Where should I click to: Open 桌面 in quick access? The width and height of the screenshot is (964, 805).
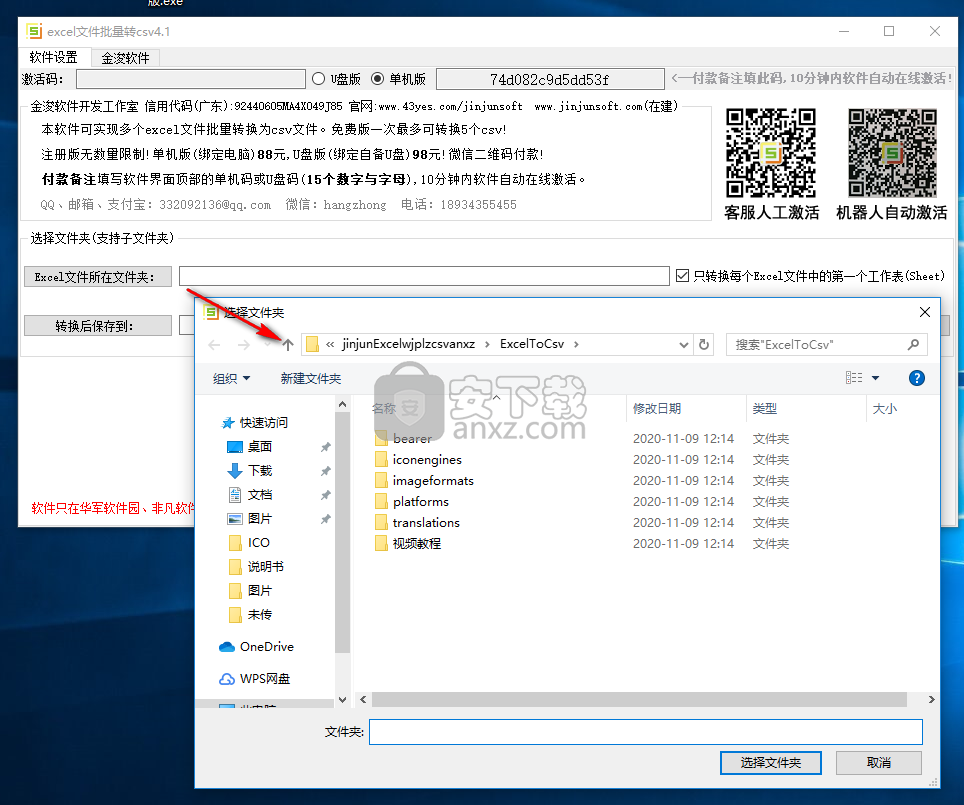pos(259,446)
